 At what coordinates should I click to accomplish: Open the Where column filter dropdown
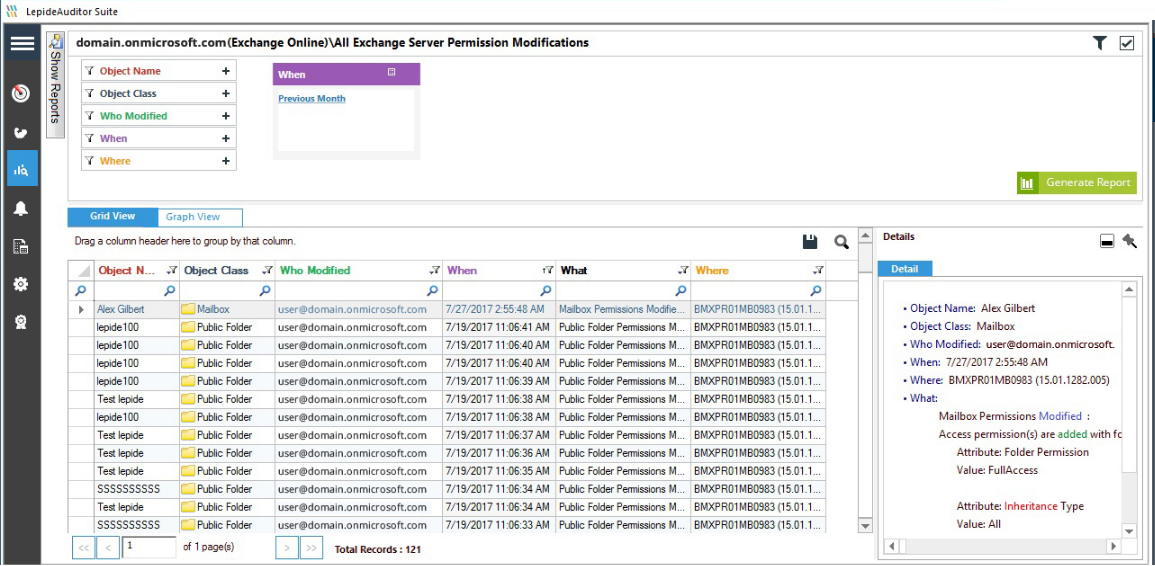[x=818, y=270]
